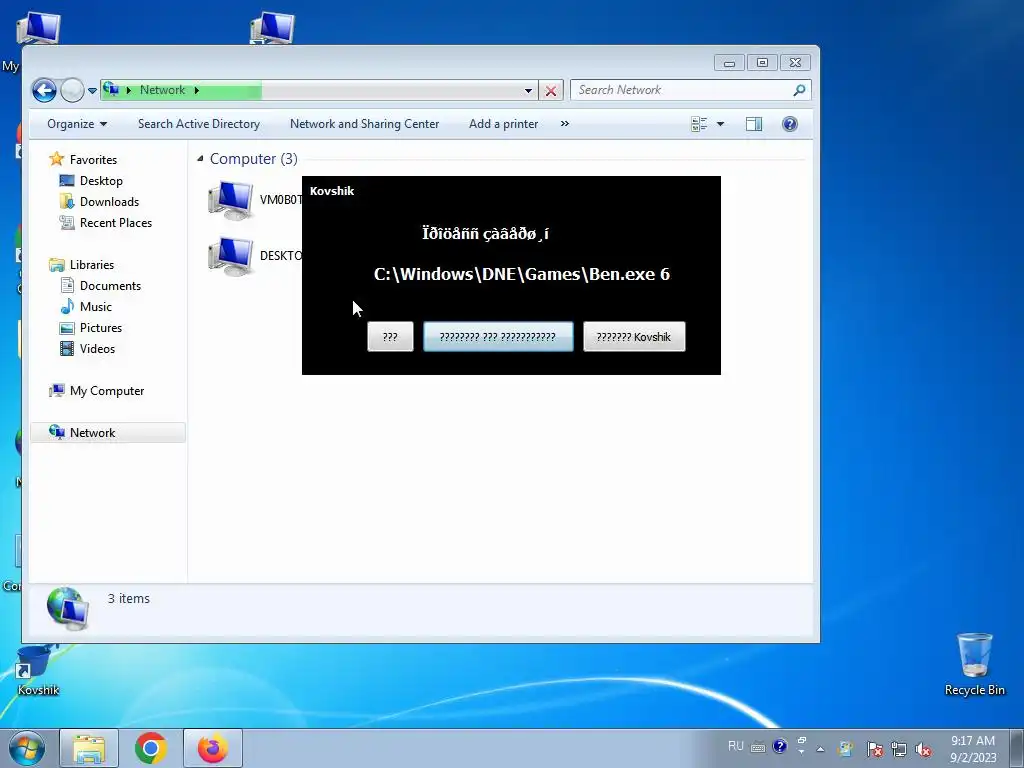Click the Network breadcrumb in address bar
Image resolution: width=1024 pixels, height=768 pixels.
click(x=162, y=90)
